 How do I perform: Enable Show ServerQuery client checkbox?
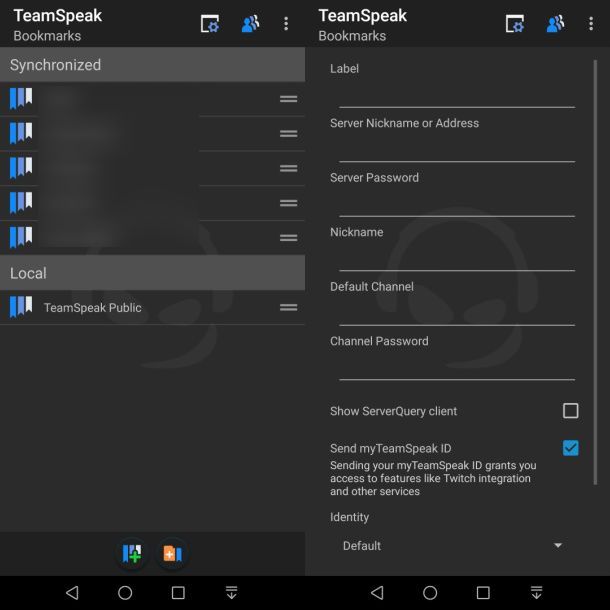[570, 410]
